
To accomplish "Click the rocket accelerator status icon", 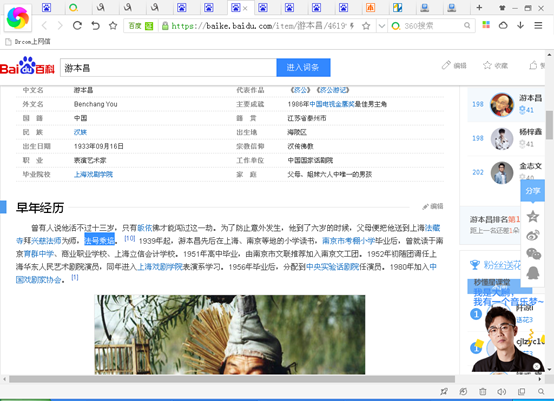I will click(x=444, y=391).
